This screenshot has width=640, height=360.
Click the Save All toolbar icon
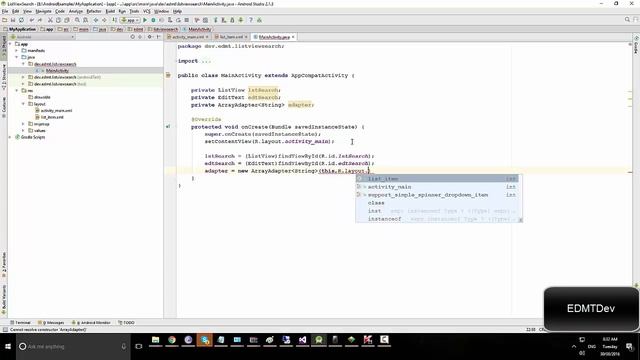pos(13,20)
